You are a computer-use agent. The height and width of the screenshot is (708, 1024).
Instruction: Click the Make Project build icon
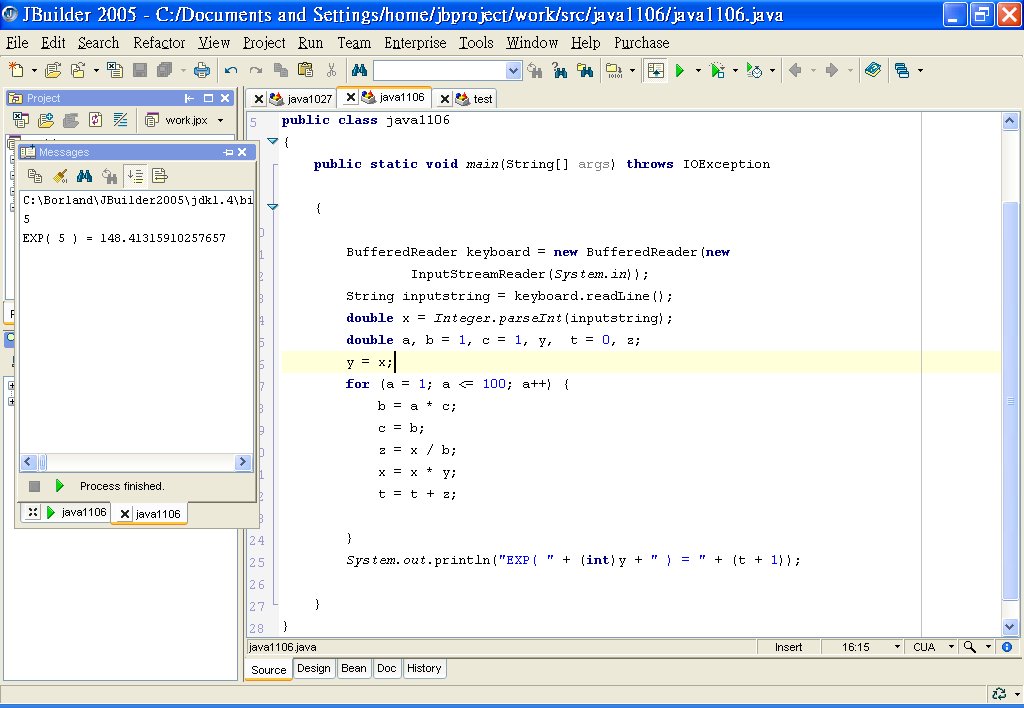pos(614,70)
